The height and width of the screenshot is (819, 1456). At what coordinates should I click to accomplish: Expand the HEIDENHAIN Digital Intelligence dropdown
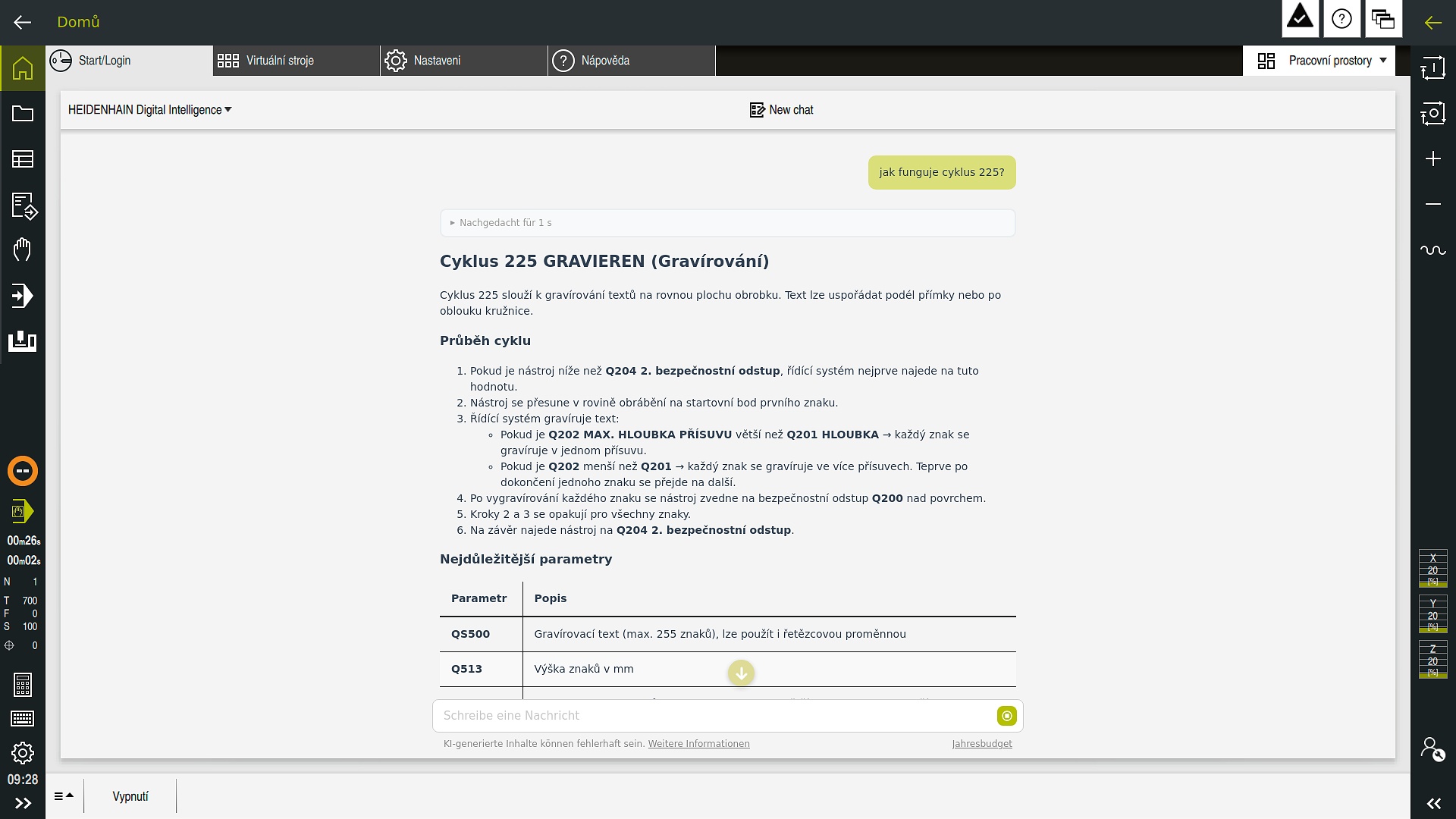pyautogui.click(x=150, y=110)
